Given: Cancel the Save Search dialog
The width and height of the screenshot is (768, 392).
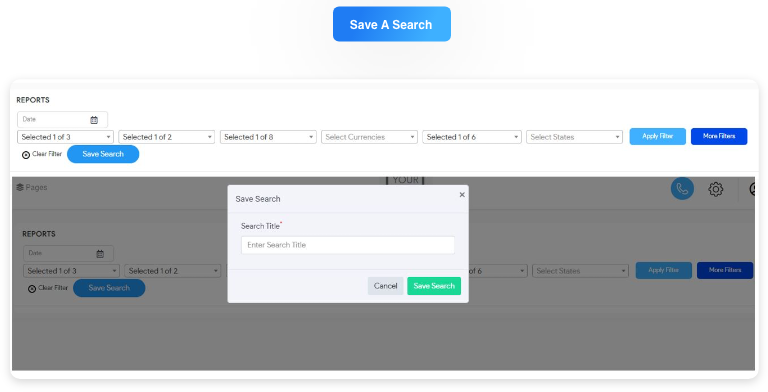Looking at the screenshot, I should click(385, 286).
